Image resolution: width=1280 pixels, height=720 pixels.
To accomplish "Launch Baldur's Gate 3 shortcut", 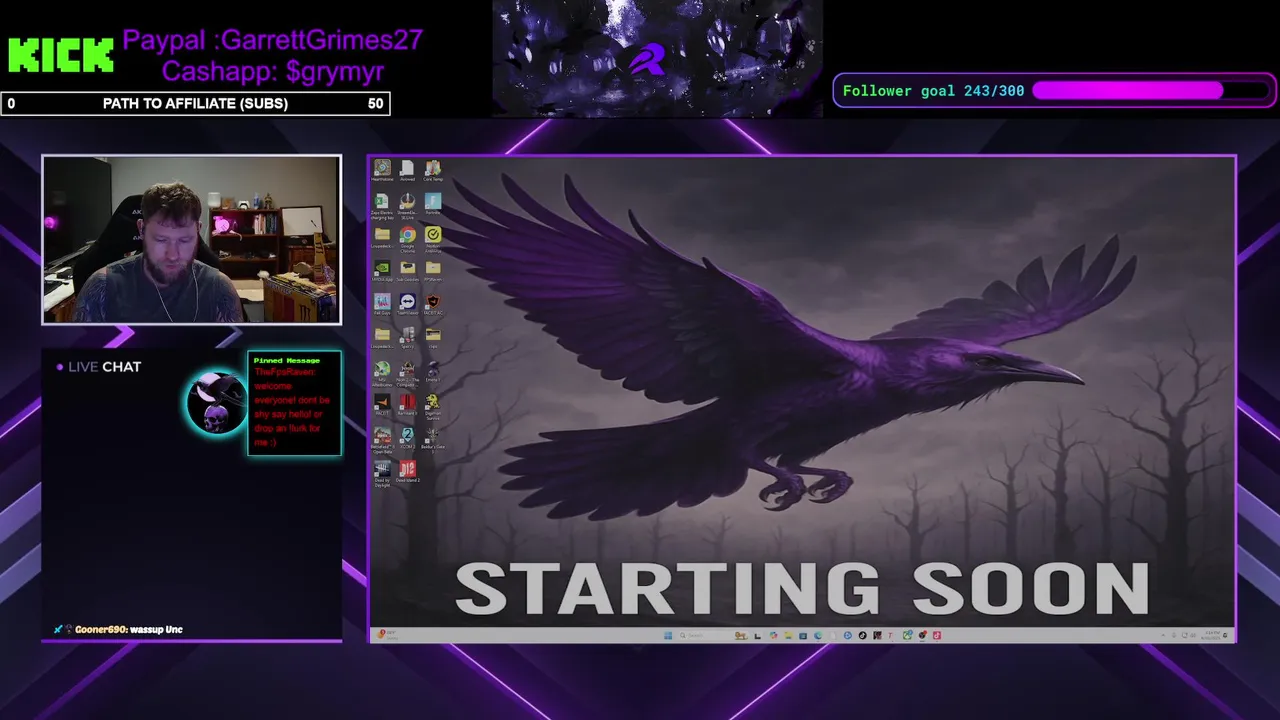I will tap(433, 438).
